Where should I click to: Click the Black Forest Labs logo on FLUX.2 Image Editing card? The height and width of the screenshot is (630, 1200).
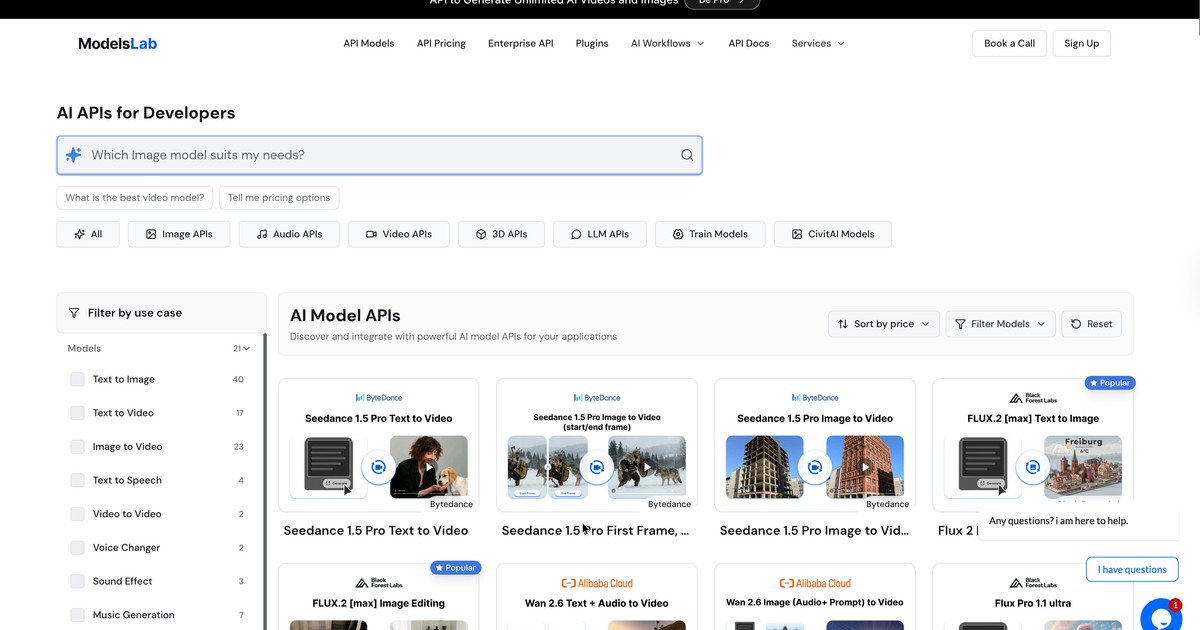click(379, 583)
